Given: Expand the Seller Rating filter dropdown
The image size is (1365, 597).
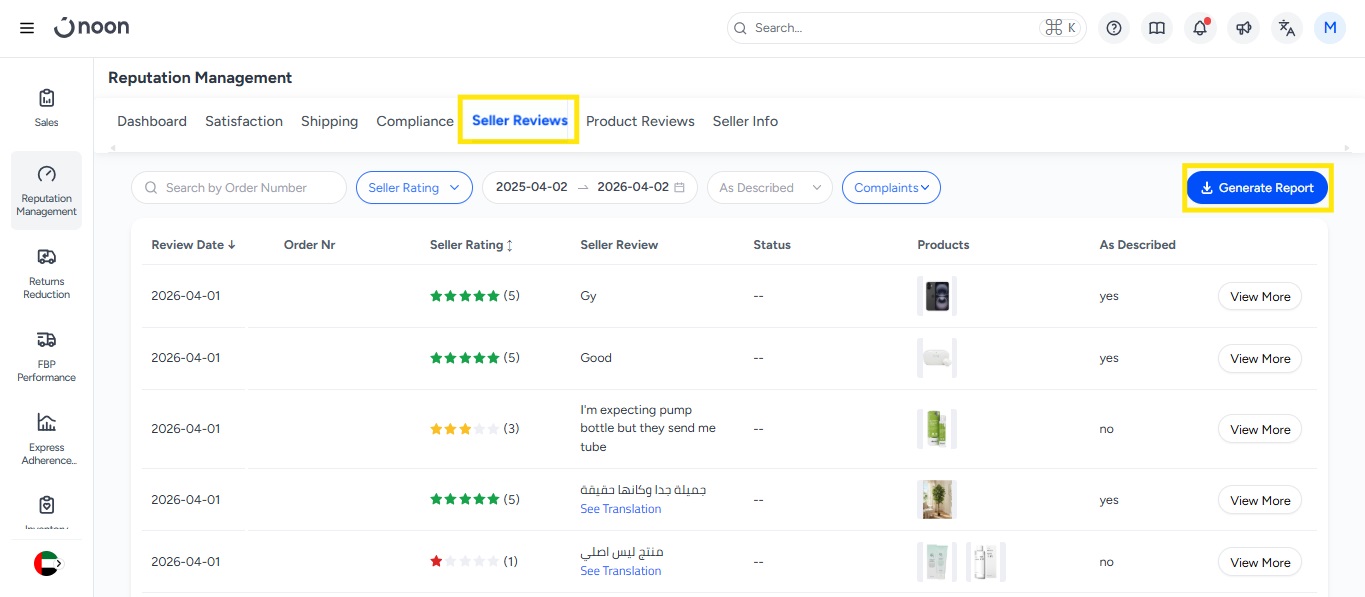Looking at the screenshot, I should coord(414,188).
